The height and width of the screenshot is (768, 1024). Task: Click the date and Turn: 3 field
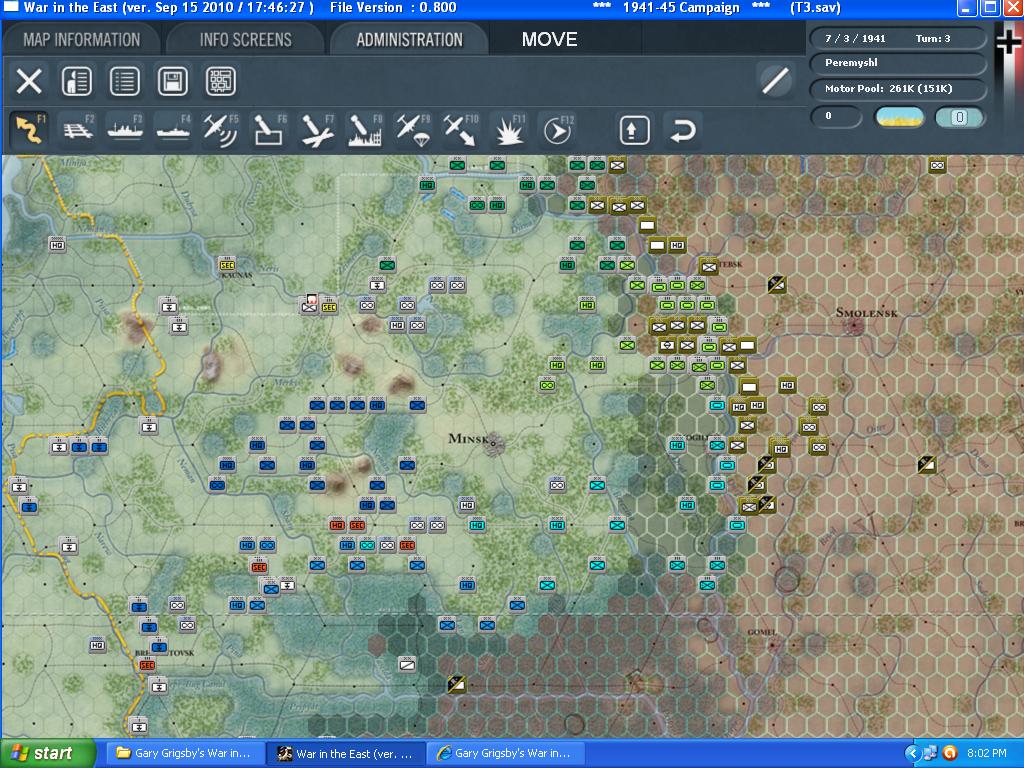pyautogui.click(x=897, y=39)
